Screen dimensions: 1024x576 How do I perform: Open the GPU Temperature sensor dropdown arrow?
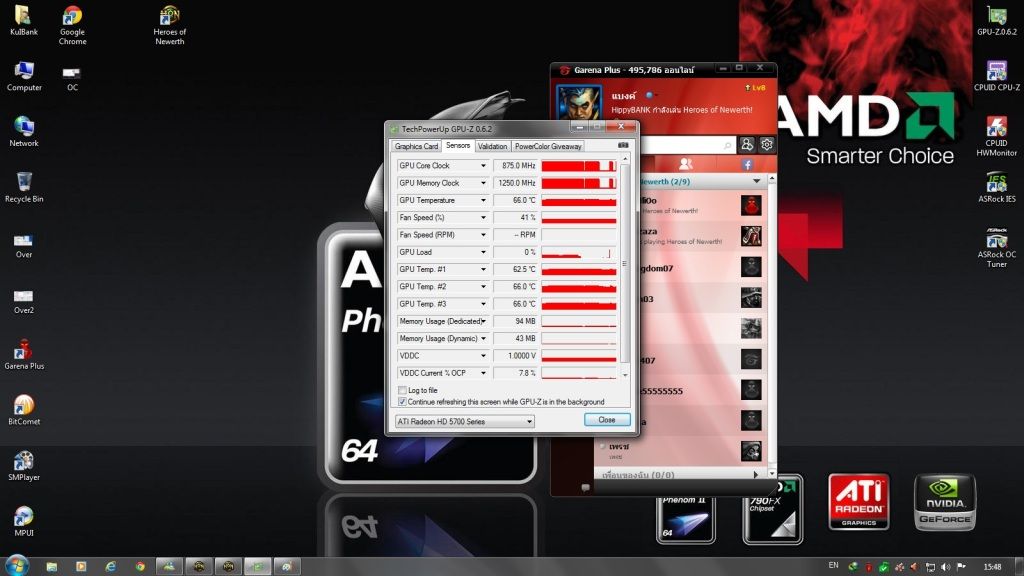tap(483, 200)
